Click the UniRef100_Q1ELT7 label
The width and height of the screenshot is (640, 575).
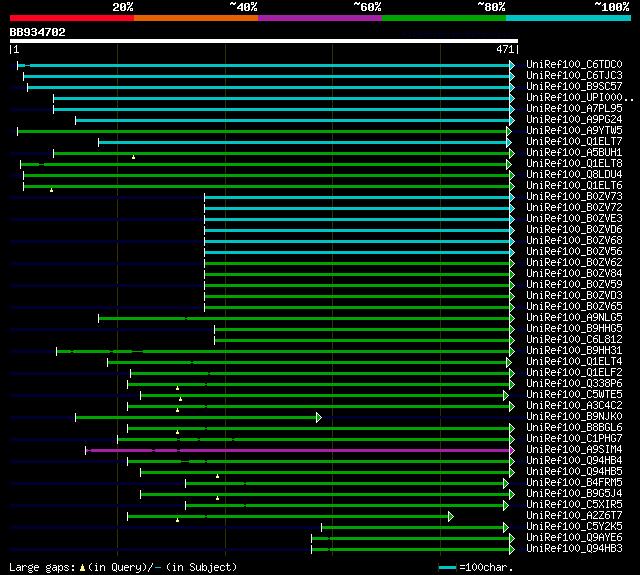[x=574, y=142]
